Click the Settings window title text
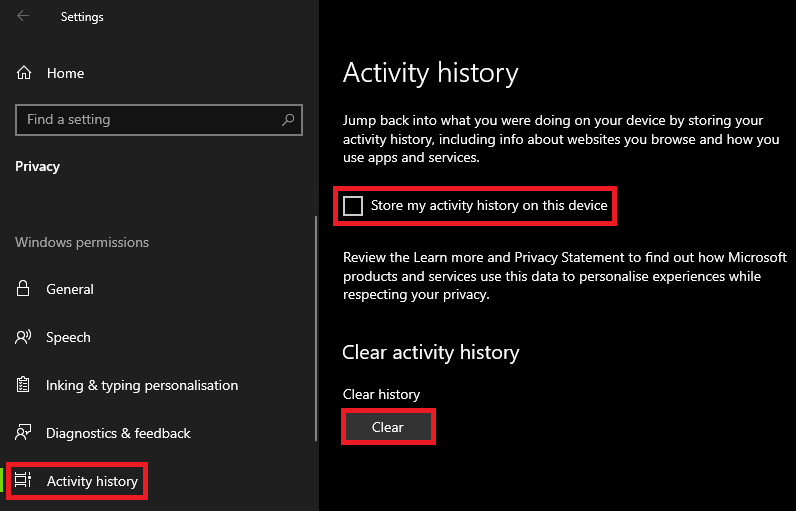The image size is (796, 511). coord(82,16)
